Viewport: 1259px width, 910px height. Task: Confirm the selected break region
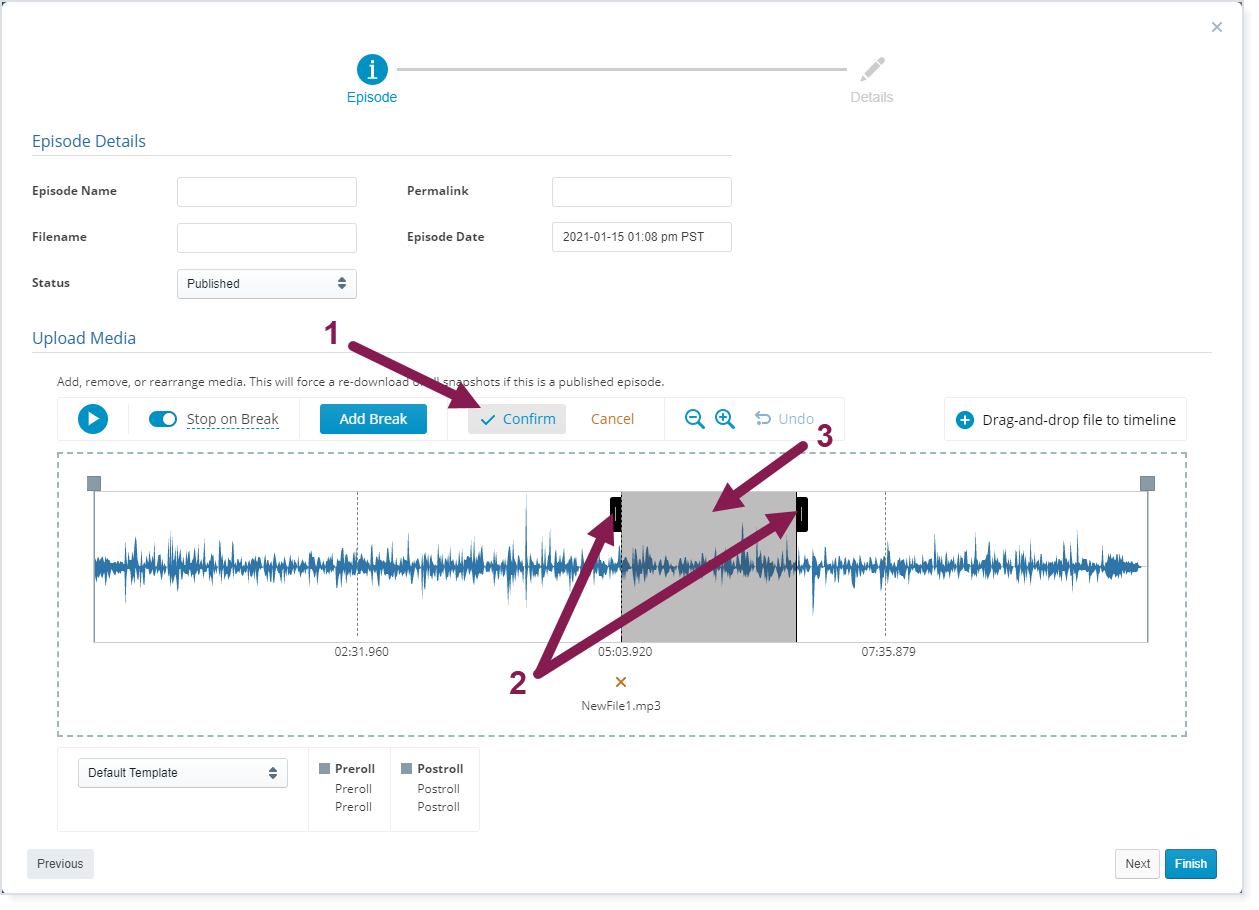point(517,419)
